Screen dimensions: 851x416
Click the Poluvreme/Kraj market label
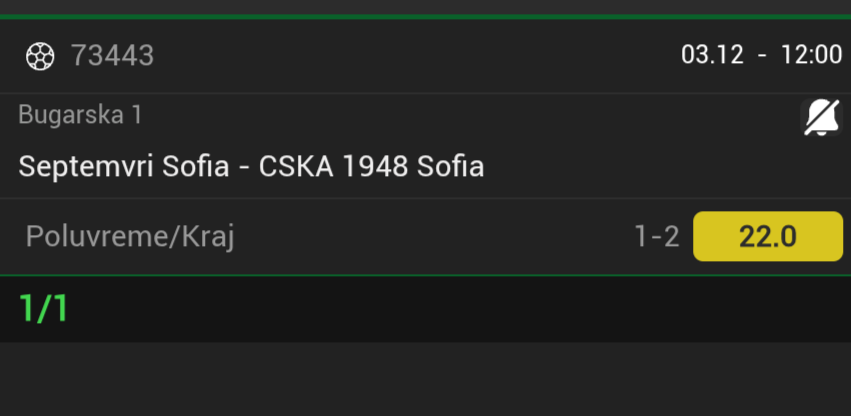coord(130,237)
